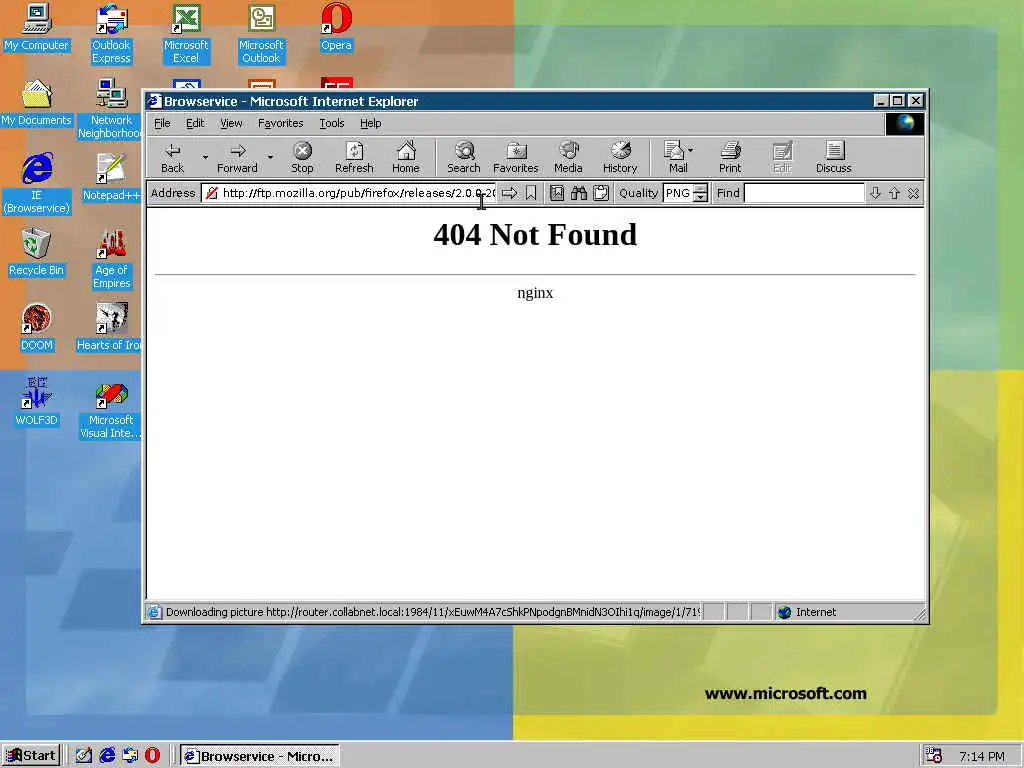Screen dimensions: 1024x768
Task: Click the picture icon in the Browservice bar
Action: coord(556,193)
